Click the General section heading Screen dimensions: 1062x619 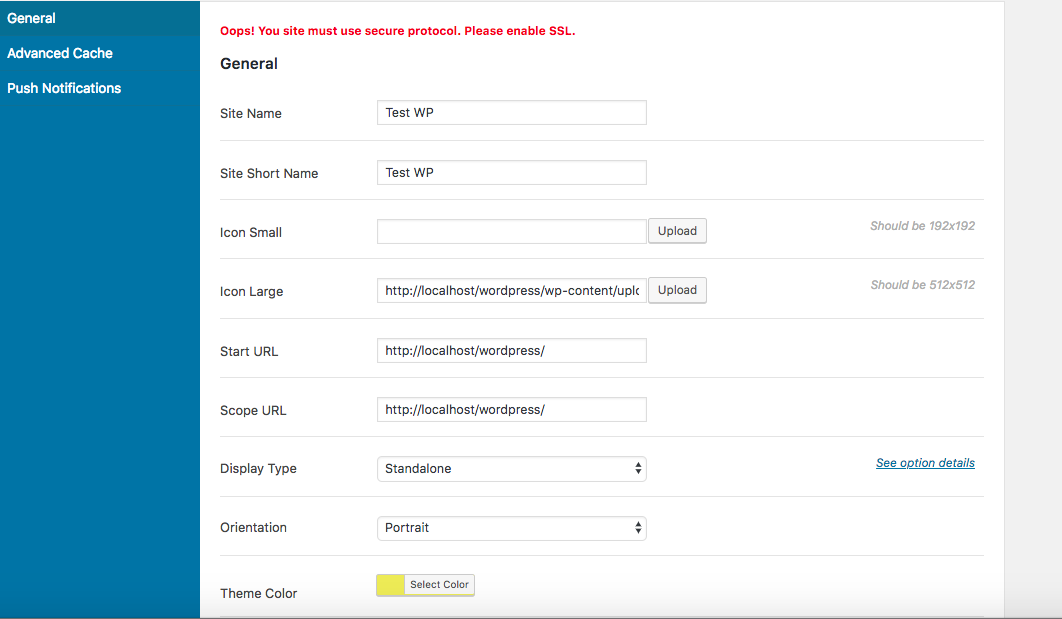(x=249, y=64)
